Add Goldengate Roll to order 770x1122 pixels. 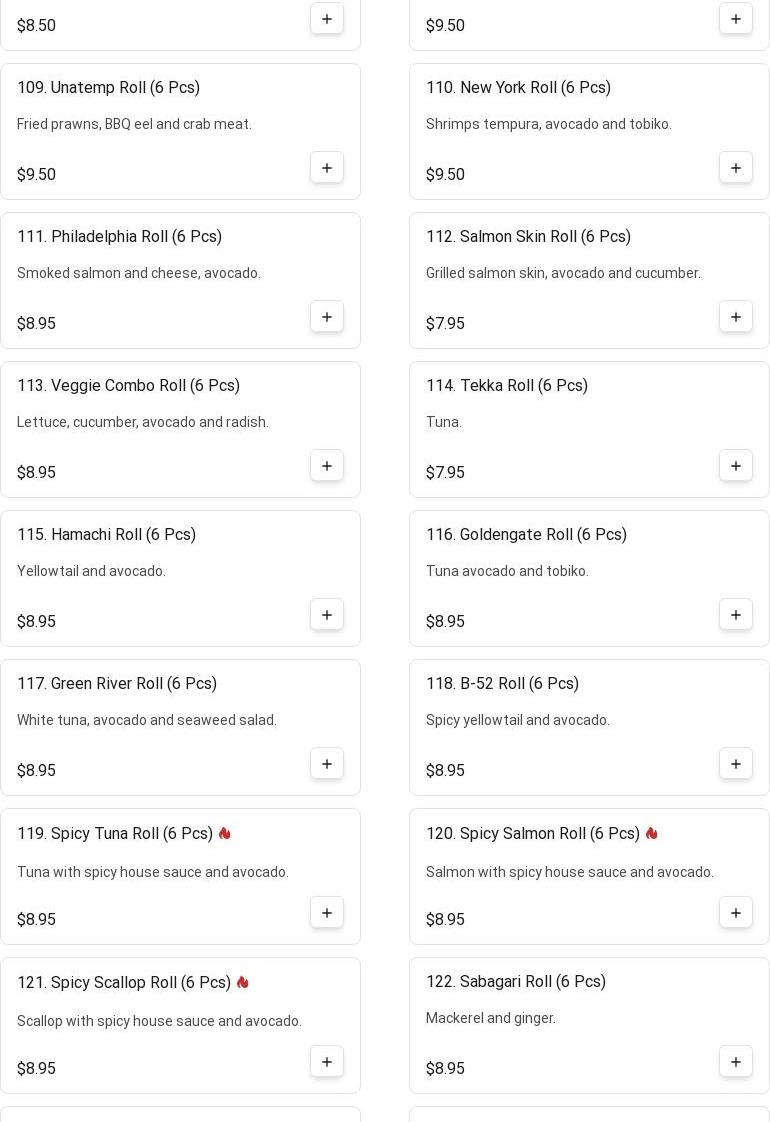(736, 615)
